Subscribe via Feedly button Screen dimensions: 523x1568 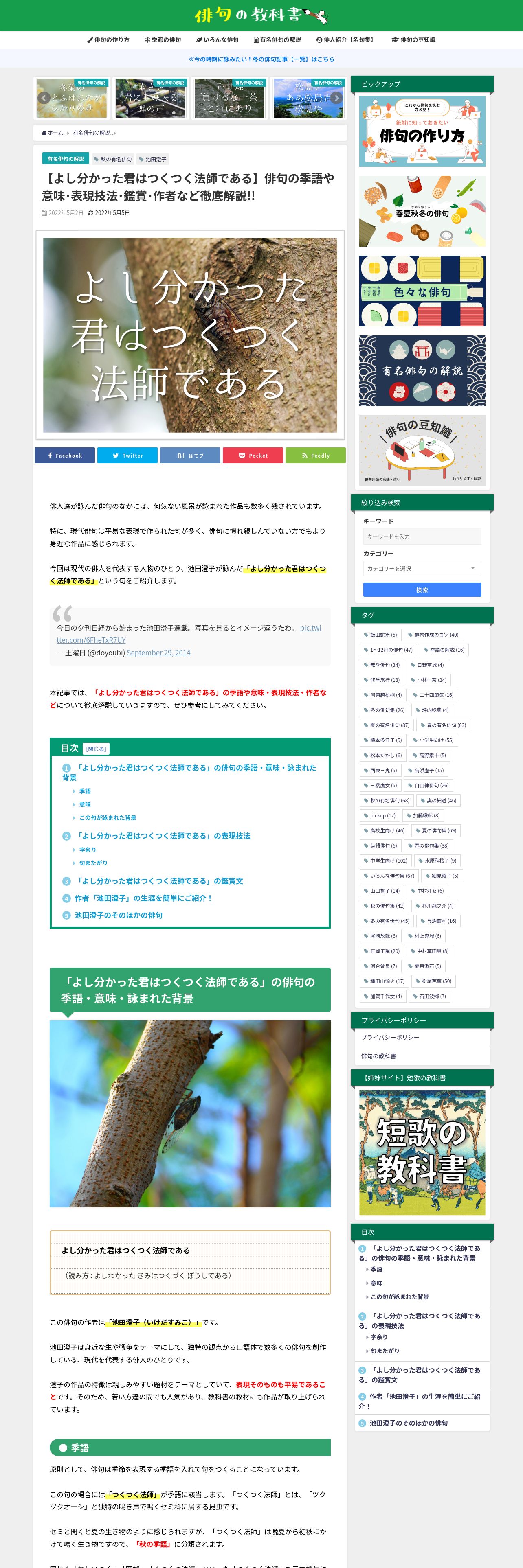click(315, 456)
